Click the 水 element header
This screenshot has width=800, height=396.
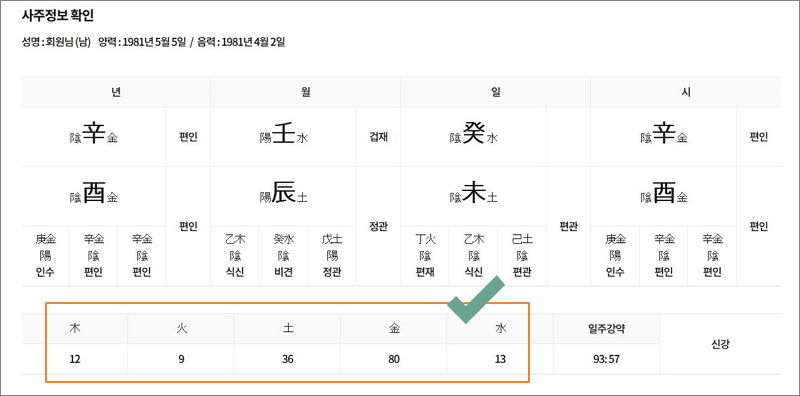tap(500, 329)
